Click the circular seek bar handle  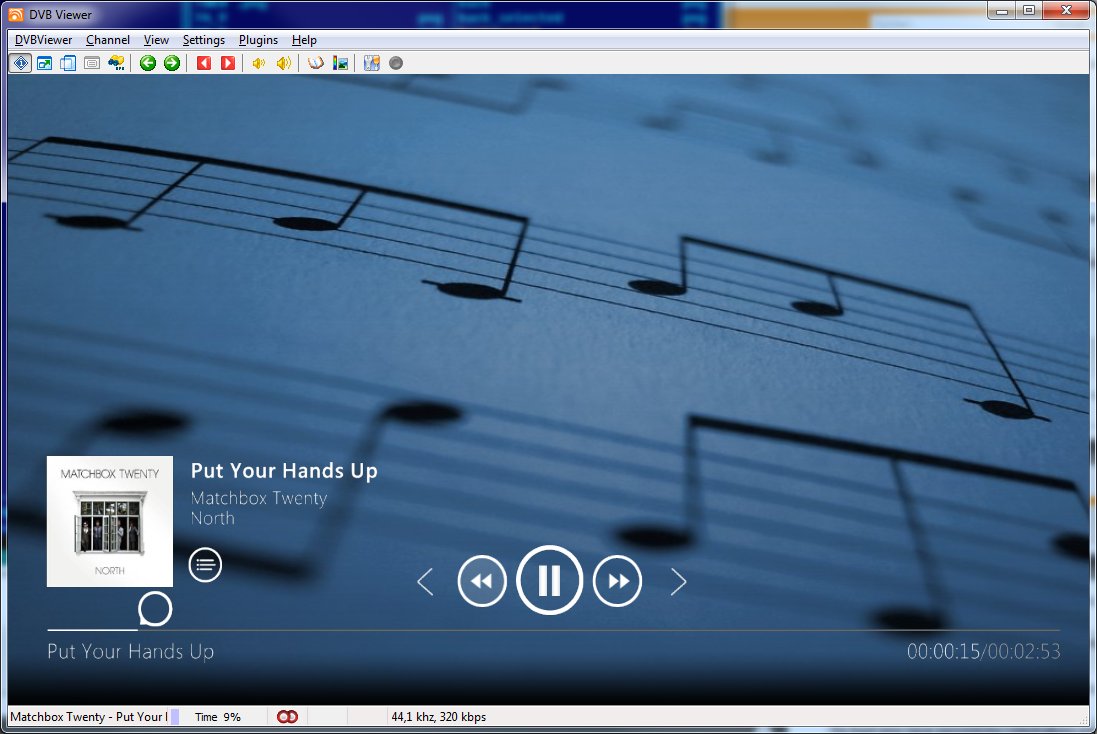(x=155, y=609)
